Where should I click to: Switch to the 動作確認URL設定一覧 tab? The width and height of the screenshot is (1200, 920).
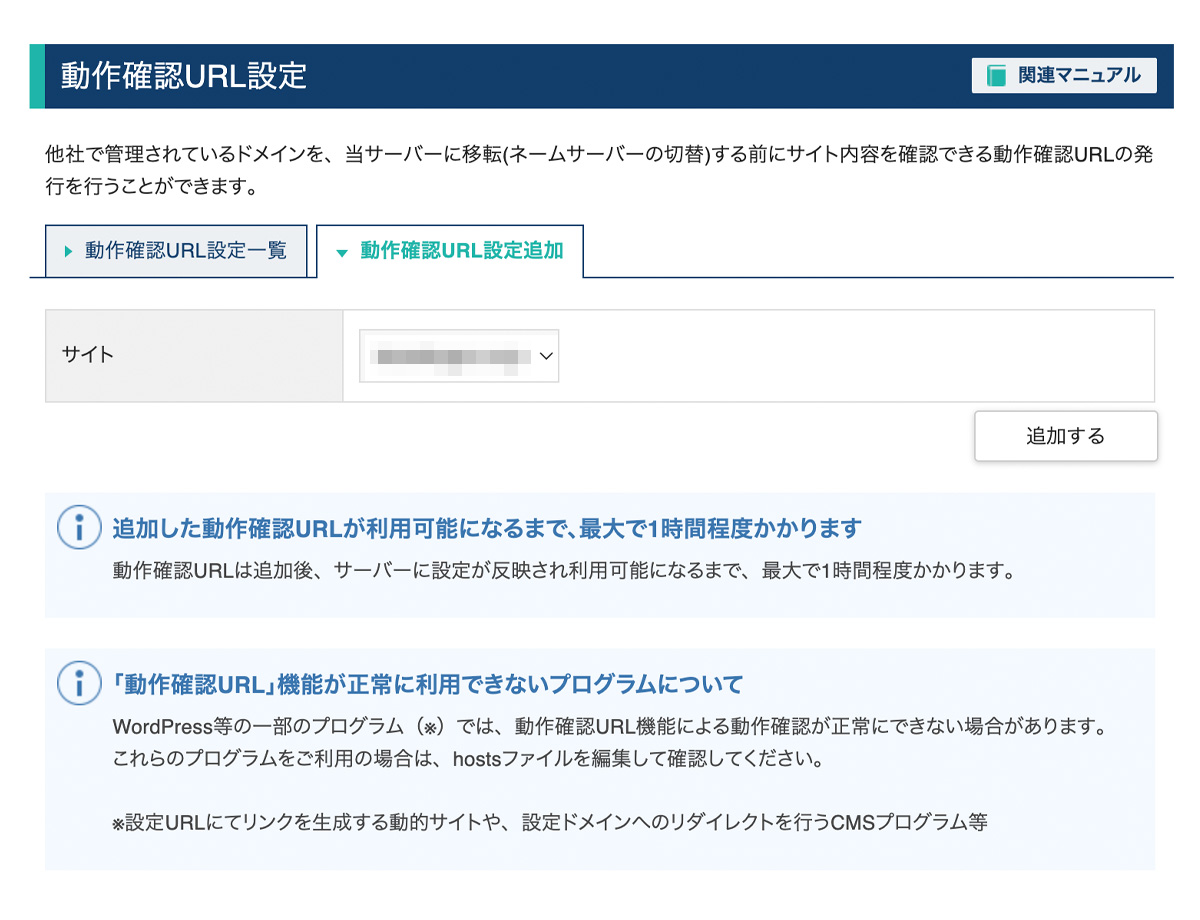(176, 251)
